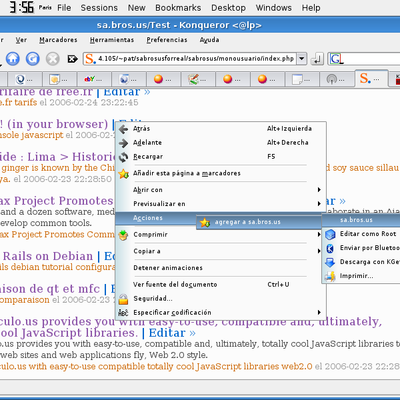This screenshot has width=400, height=400.
Task: Open the Herramientas menu
Action: click(x=112, y=40)
